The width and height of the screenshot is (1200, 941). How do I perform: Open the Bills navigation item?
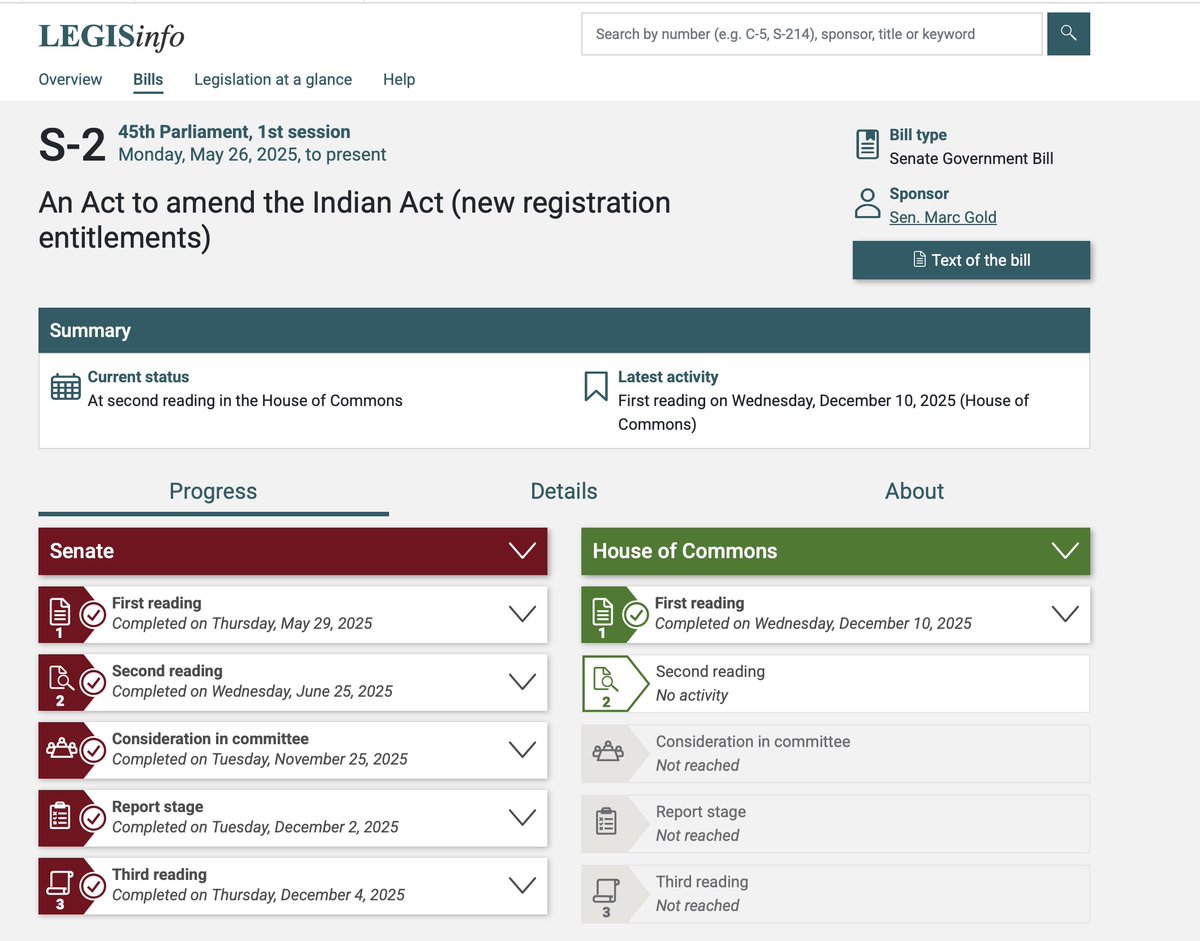click(x=148, y=79)
